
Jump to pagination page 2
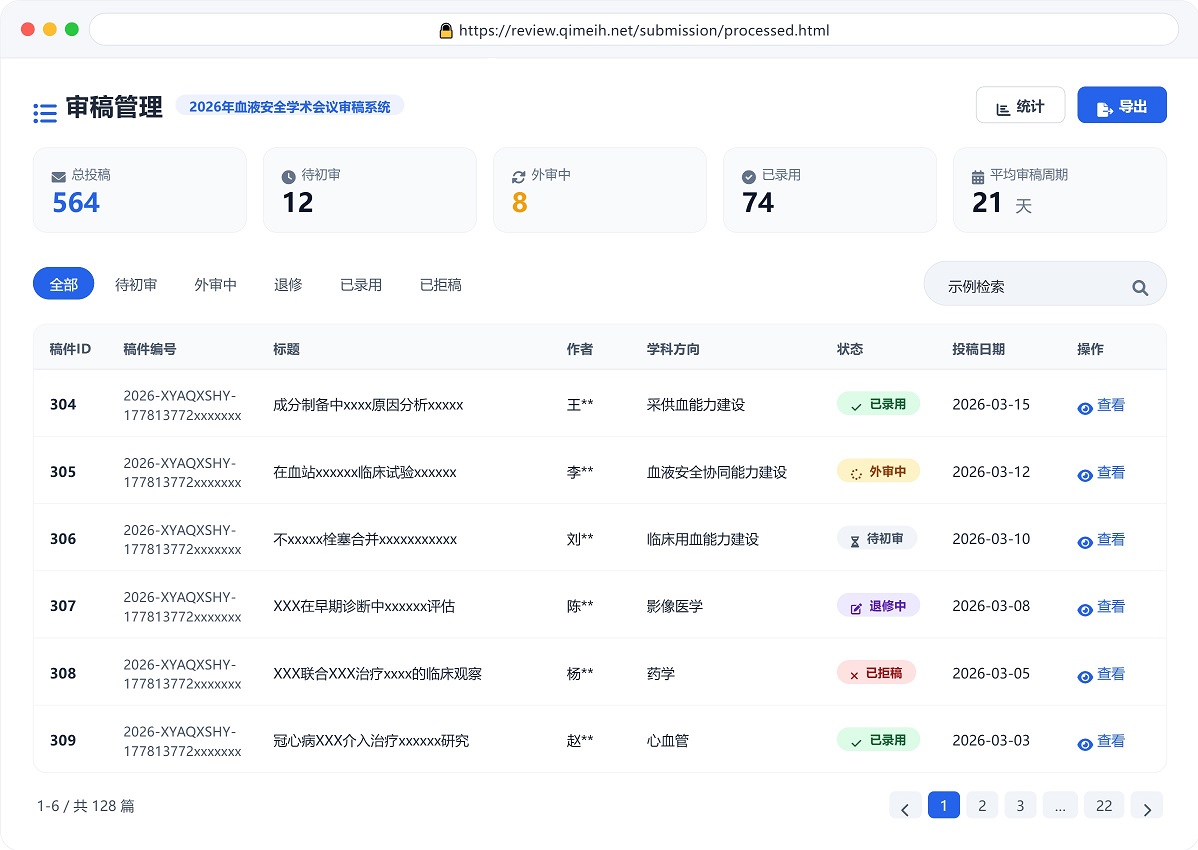pyautogui.click(x=982, y=806)
